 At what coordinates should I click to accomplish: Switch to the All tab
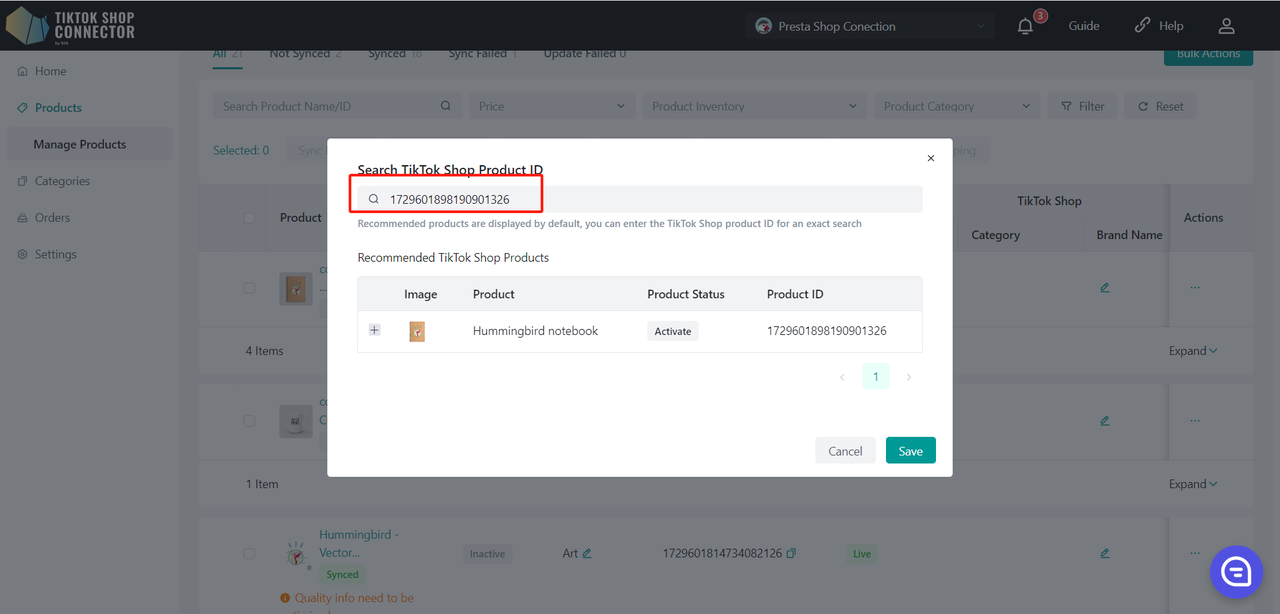coord(228,54)
